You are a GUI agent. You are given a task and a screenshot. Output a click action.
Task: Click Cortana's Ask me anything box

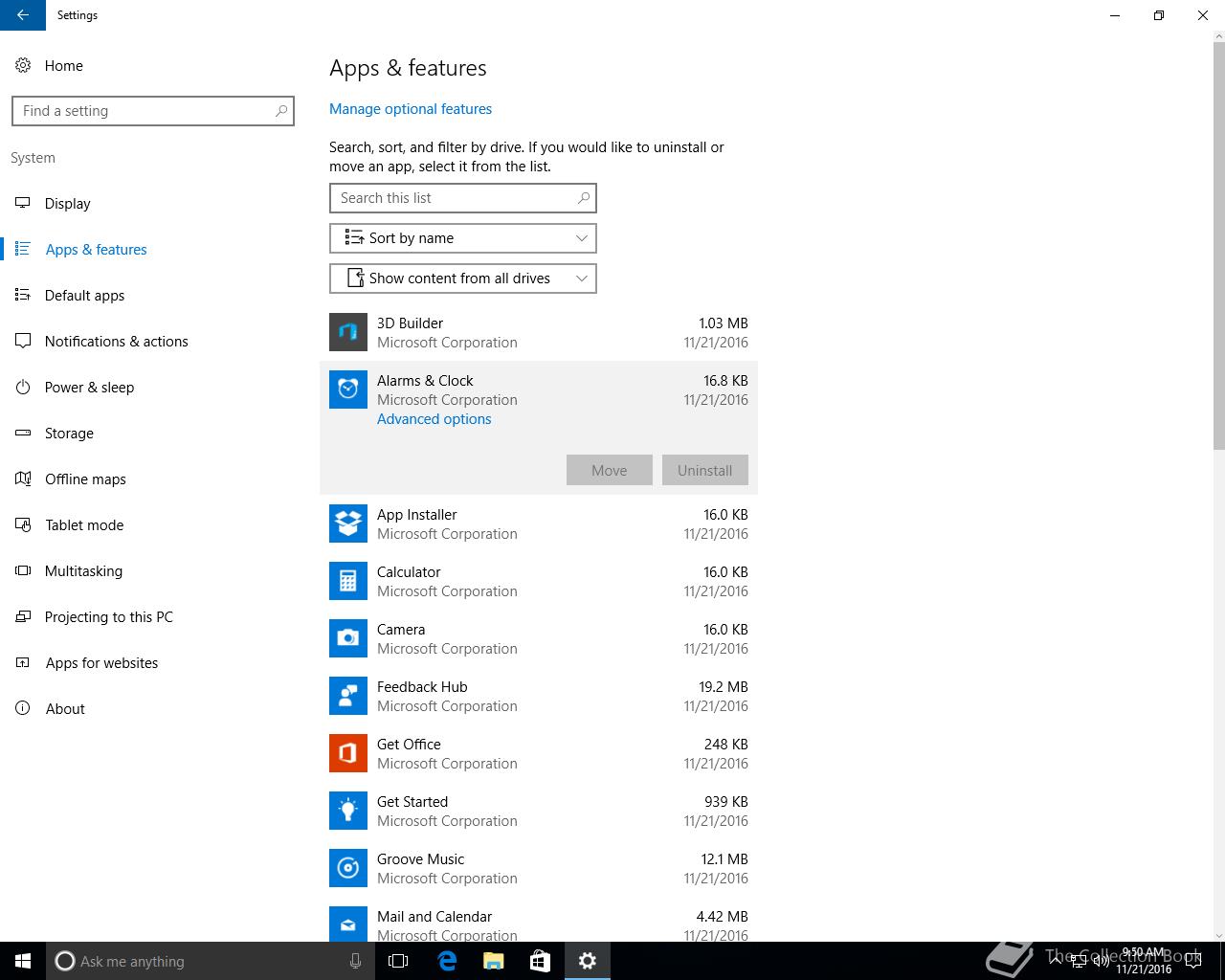(211, 961)
